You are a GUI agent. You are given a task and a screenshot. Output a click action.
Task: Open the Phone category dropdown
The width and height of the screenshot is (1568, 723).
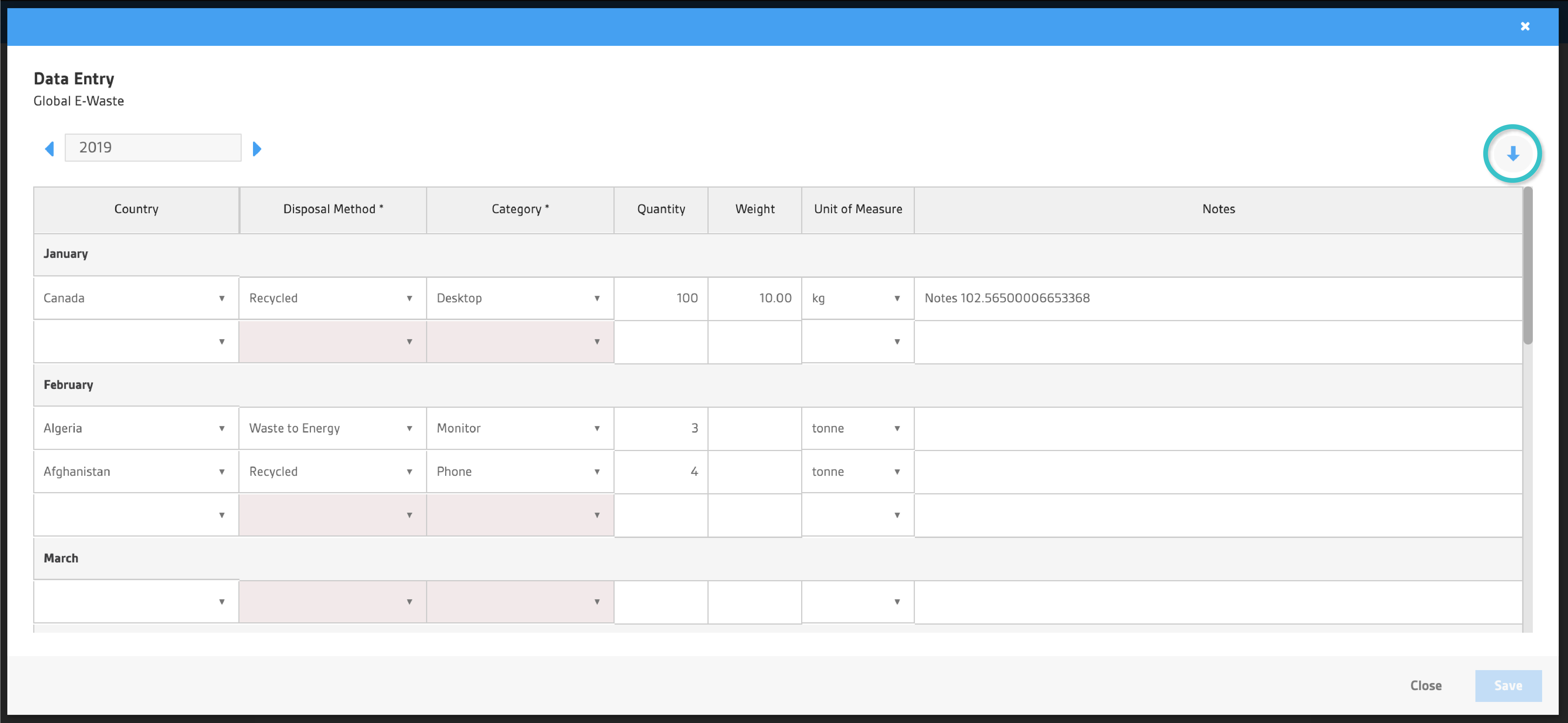[520, 471]
